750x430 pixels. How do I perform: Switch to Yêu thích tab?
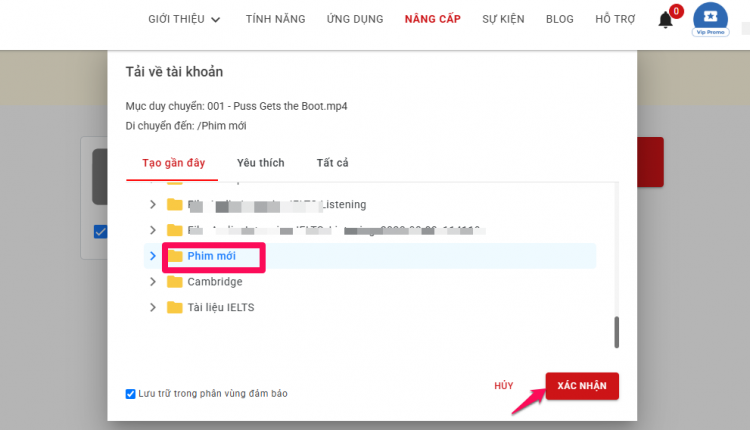pos(261,163)
